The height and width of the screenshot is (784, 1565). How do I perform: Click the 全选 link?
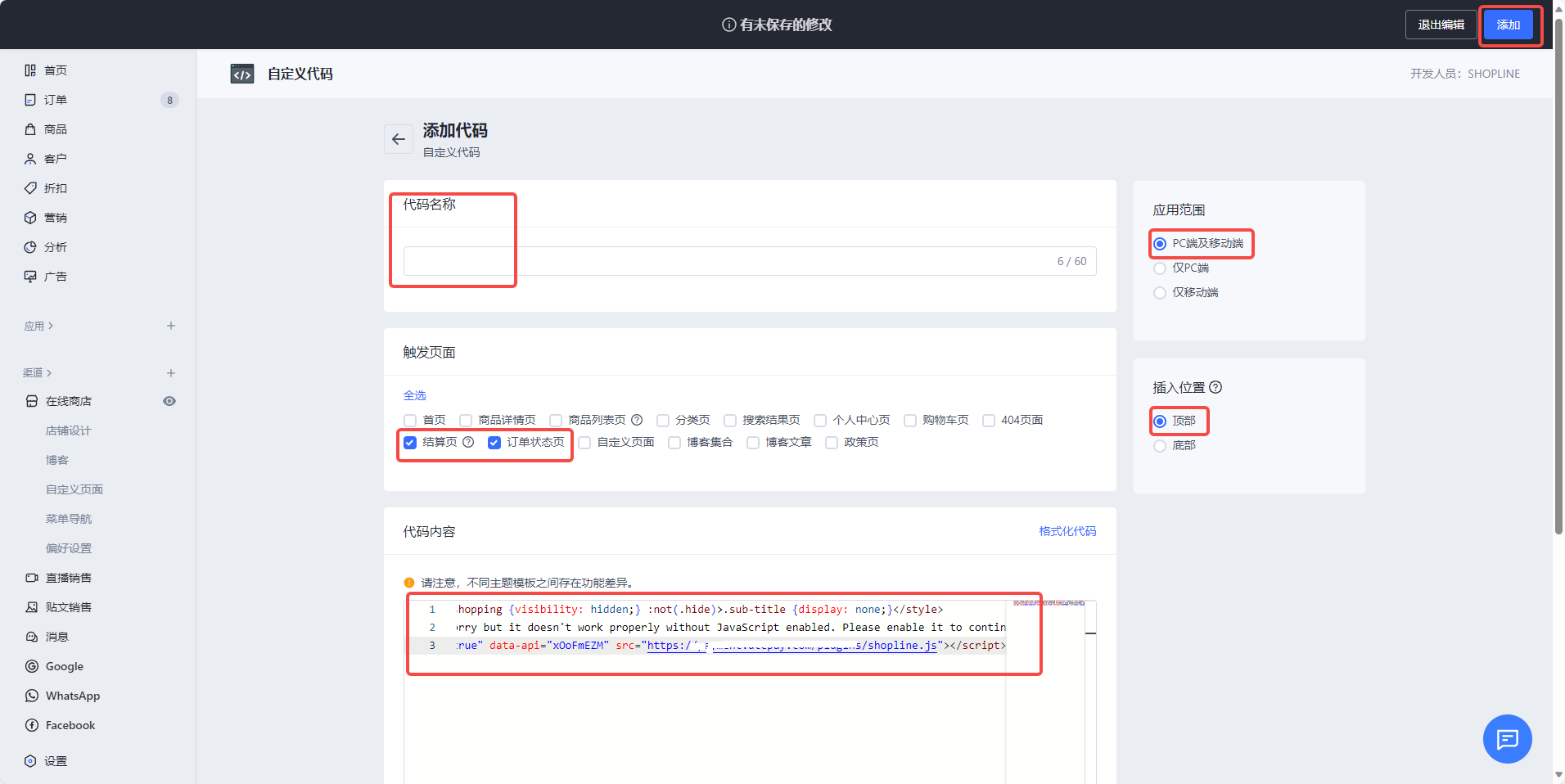[x=415, y=395]
